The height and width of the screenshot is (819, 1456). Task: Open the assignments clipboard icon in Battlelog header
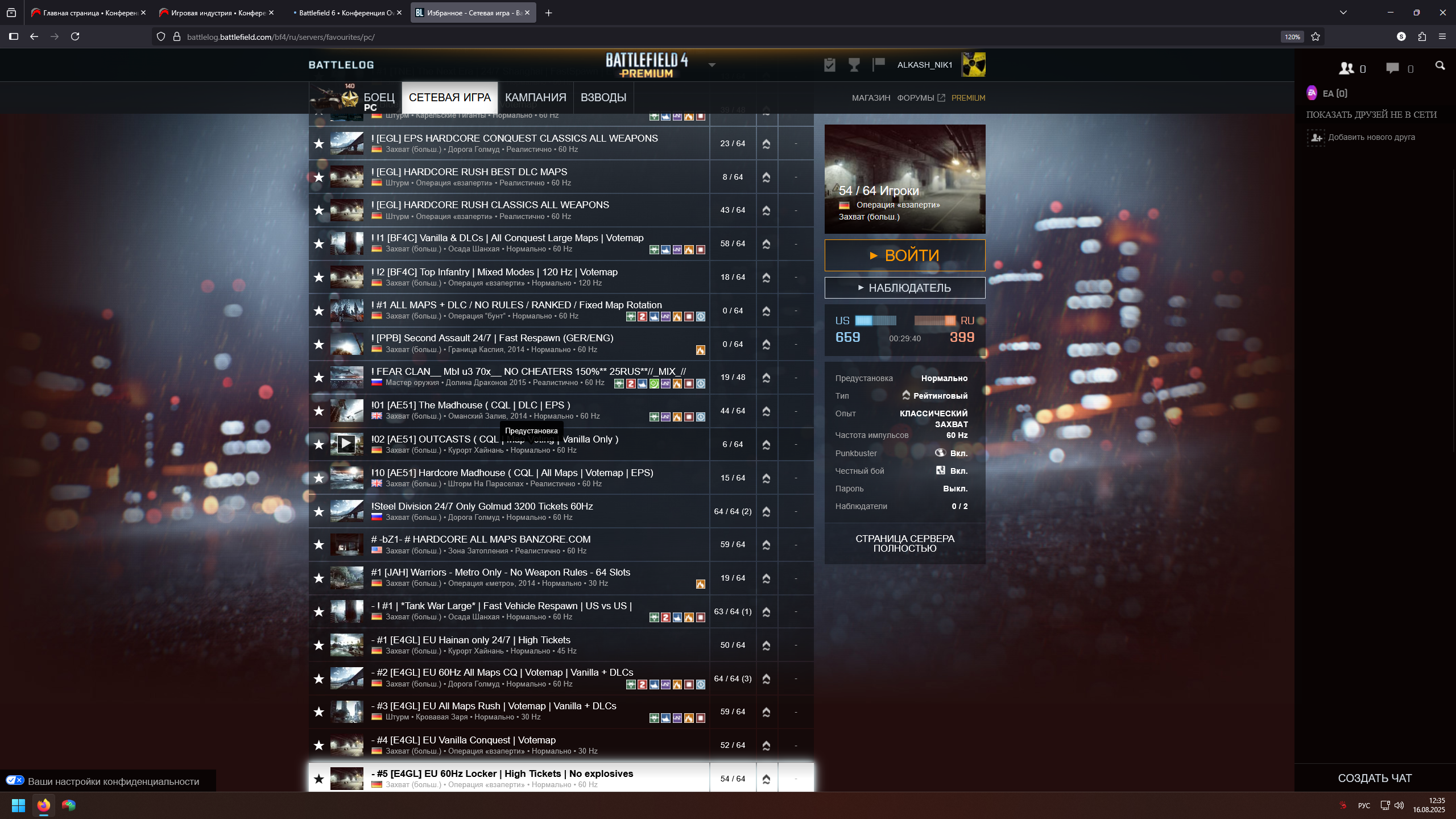point(830,65)
